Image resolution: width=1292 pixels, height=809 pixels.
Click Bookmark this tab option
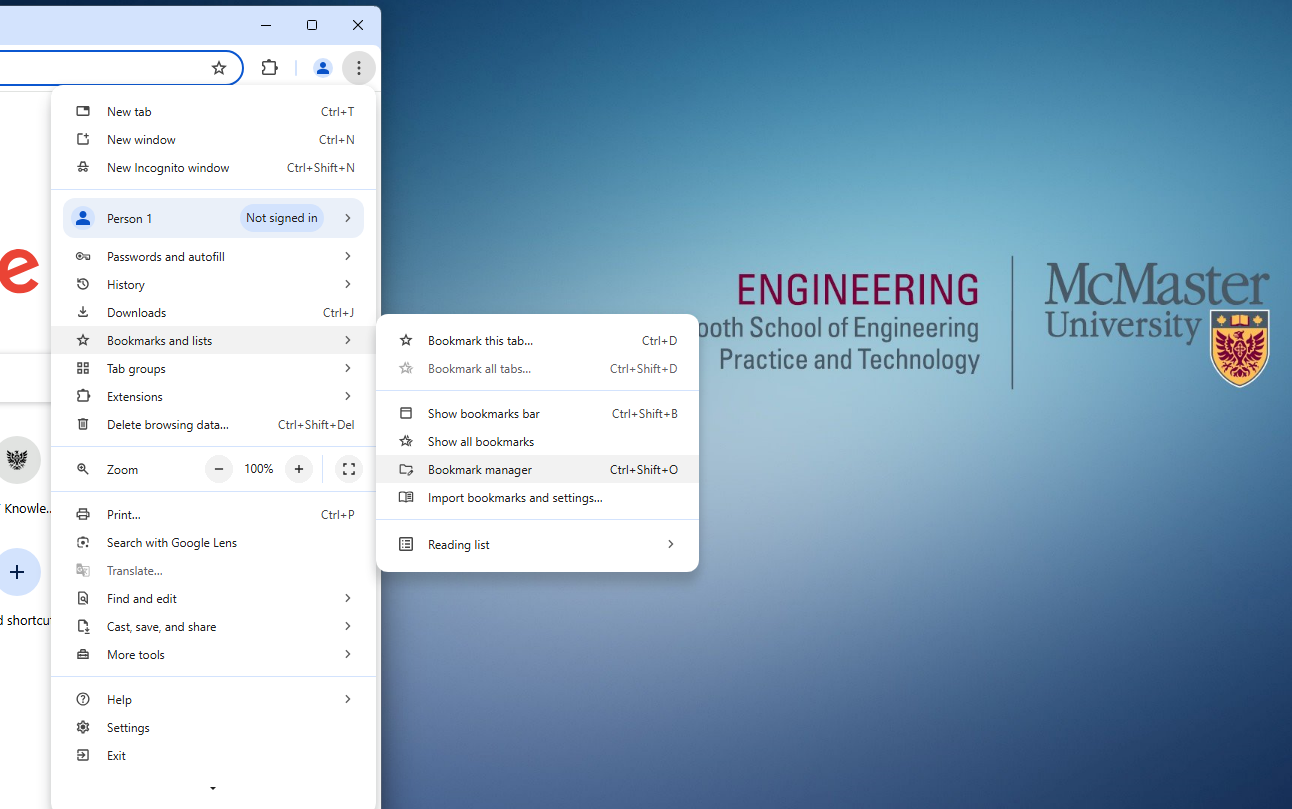(x=480, y=341)
